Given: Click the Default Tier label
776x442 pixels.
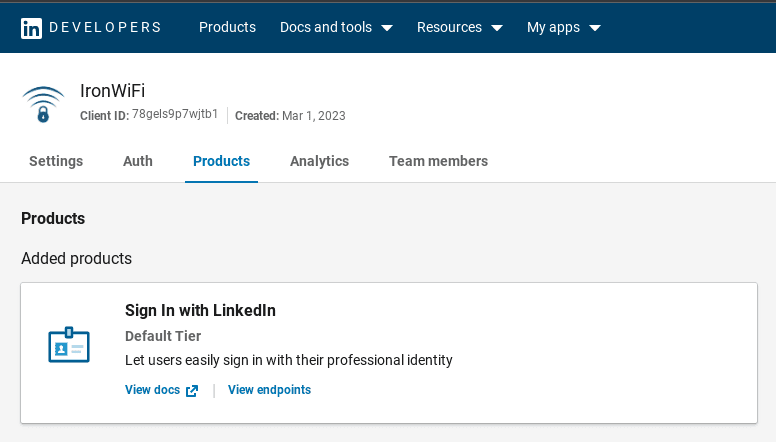Looking at the screenshot, I should pyautogui.click(x=163, y=336).
